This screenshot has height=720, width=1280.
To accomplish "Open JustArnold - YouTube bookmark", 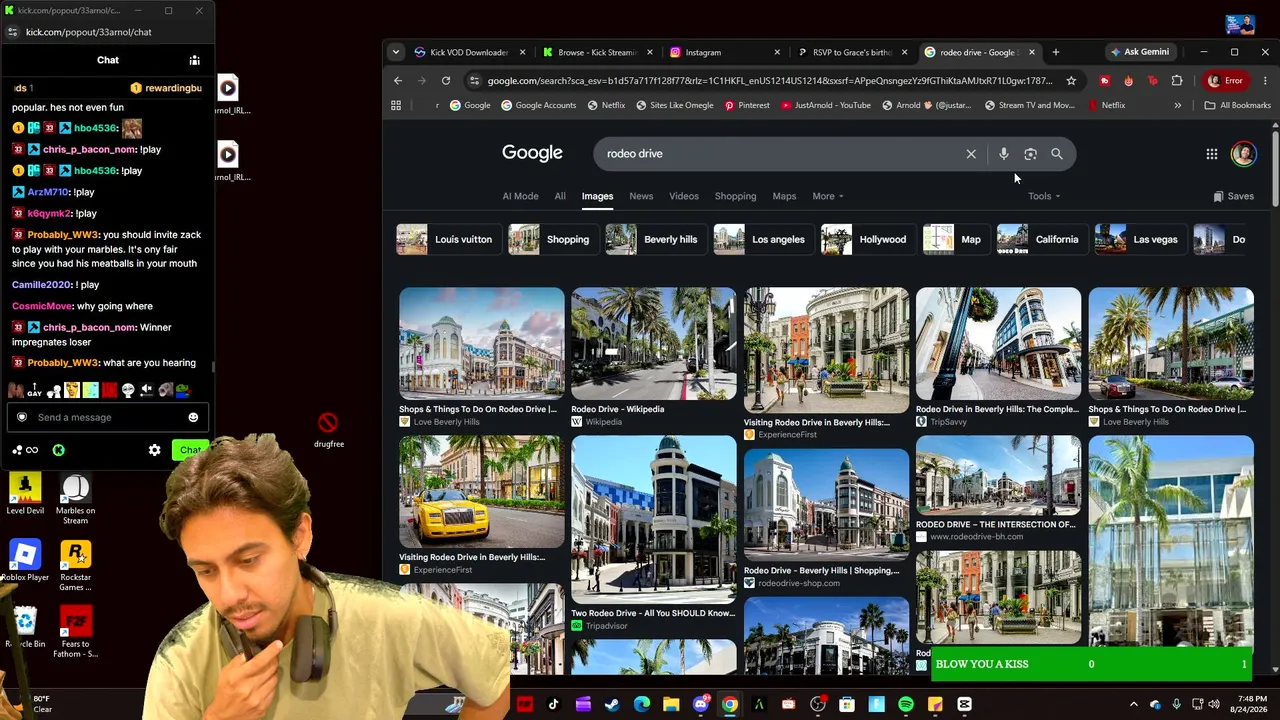I will point(826,105).
